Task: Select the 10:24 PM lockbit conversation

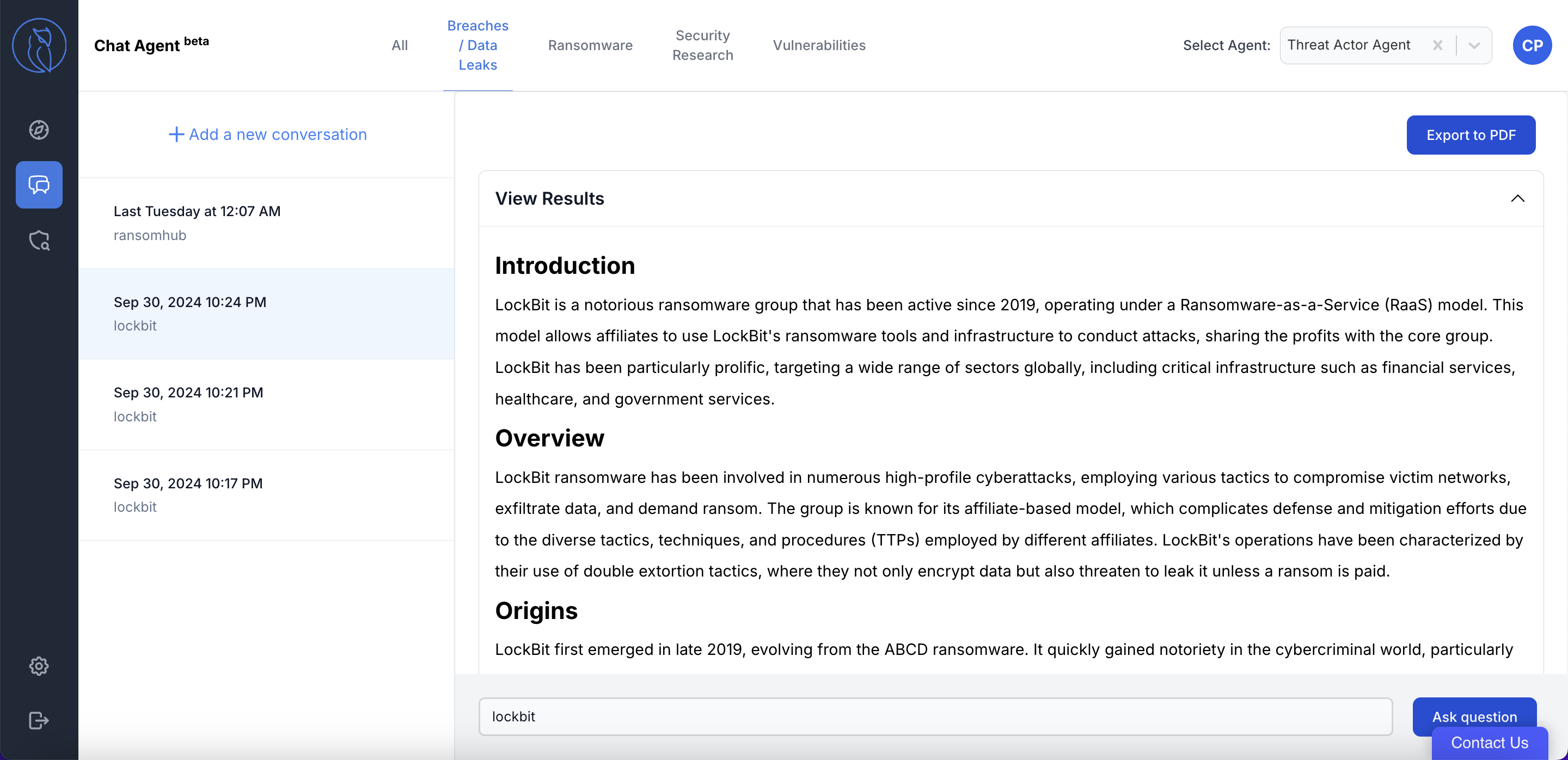Action: 267,314
